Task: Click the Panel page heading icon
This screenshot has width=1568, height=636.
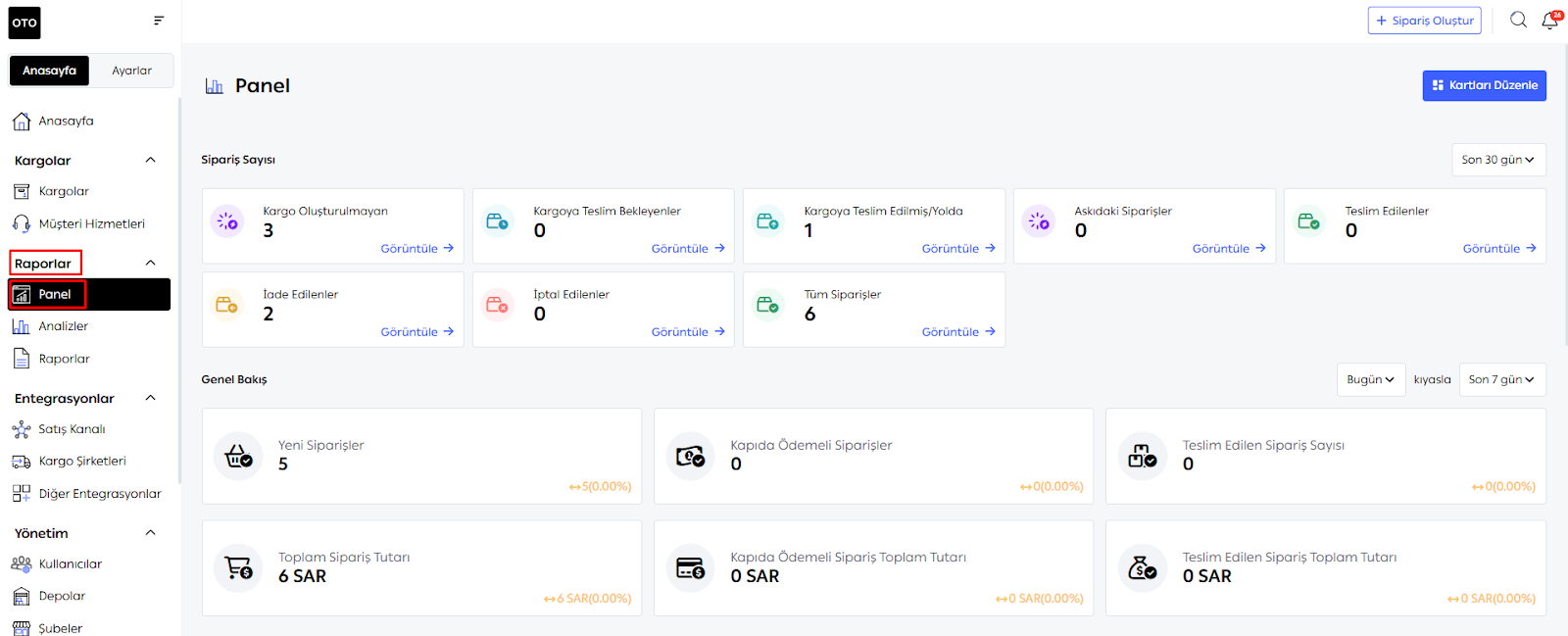Action: pyautogui.click(x=215, y=86)
